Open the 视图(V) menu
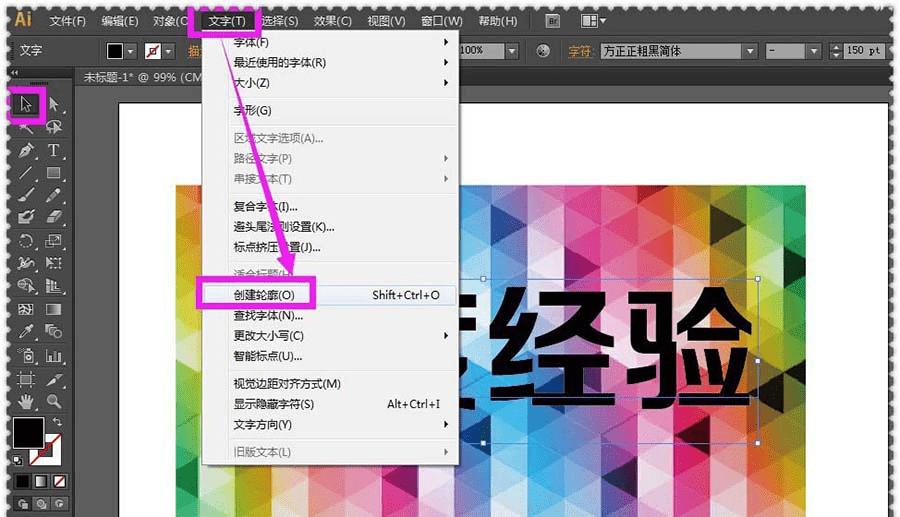900x517 pixels. click(x=386, y=21)
